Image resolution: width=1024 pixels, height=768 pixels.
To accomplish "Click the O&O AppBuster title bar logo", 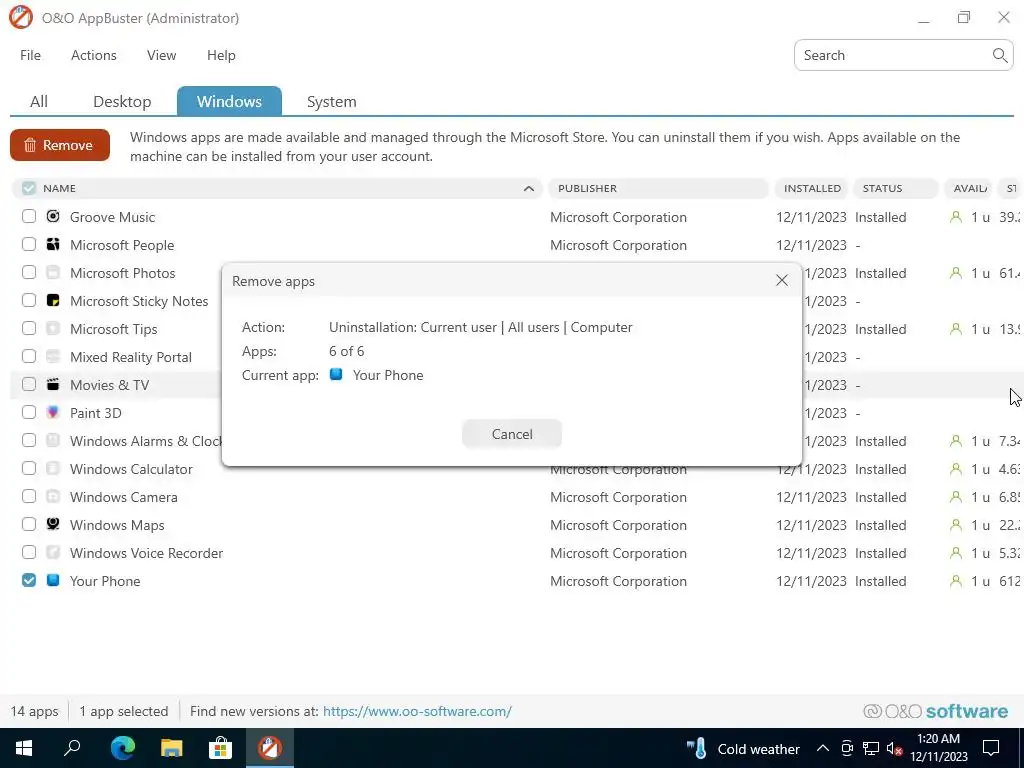I will pyautogui.click(x=21, y=18).
